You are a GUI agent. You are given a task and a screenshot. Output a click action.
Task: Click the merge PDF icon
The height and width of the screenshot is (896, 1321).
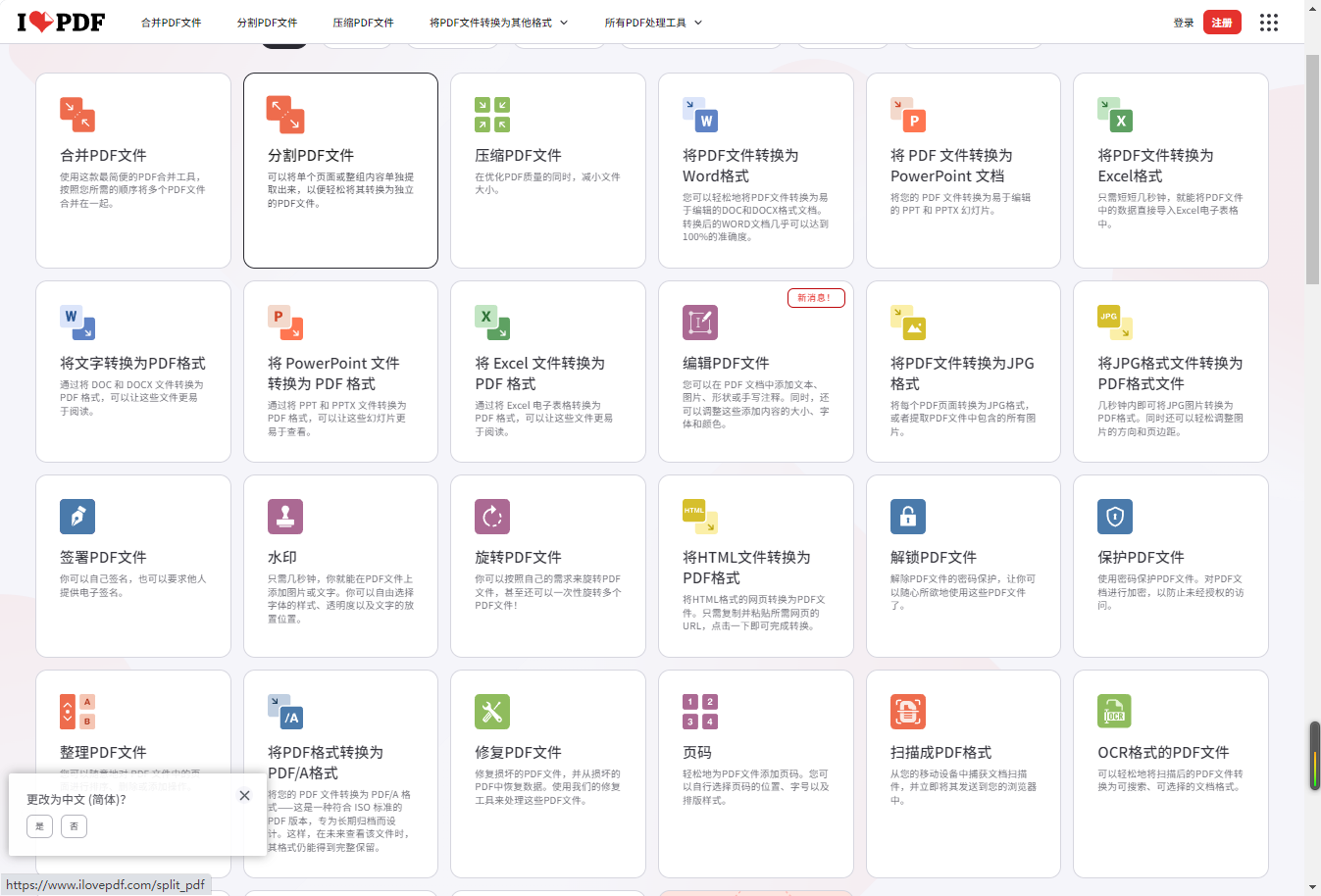[x=77, y=115]
